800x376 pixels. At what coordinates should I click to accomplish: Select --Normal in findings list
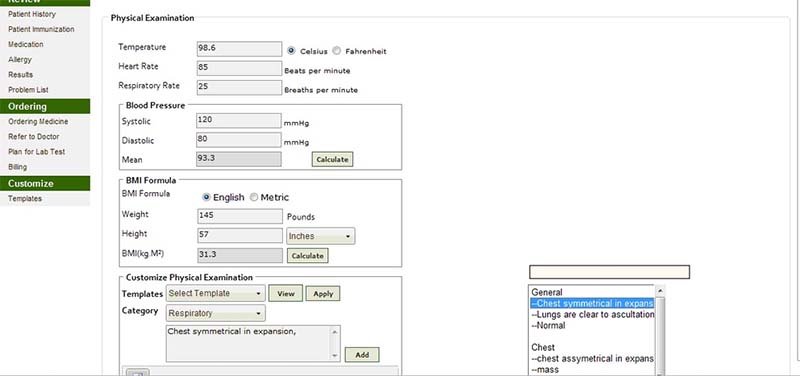tap(548, 325)
